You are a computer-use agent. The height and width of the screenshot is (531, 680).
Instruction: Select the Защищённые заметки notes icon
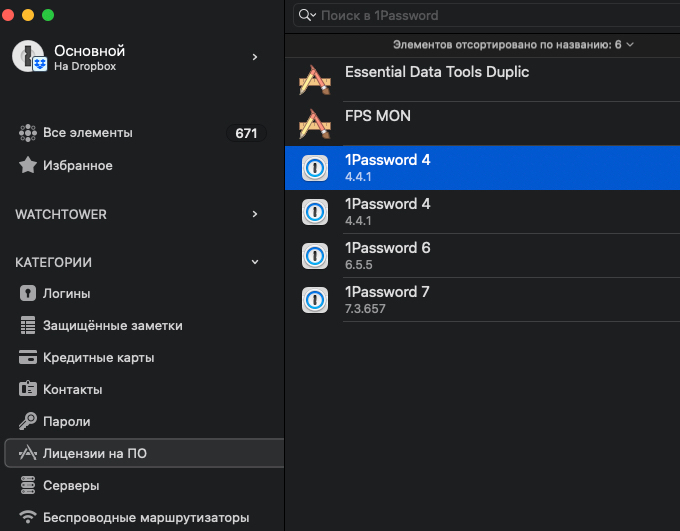(x=28, y=325)
